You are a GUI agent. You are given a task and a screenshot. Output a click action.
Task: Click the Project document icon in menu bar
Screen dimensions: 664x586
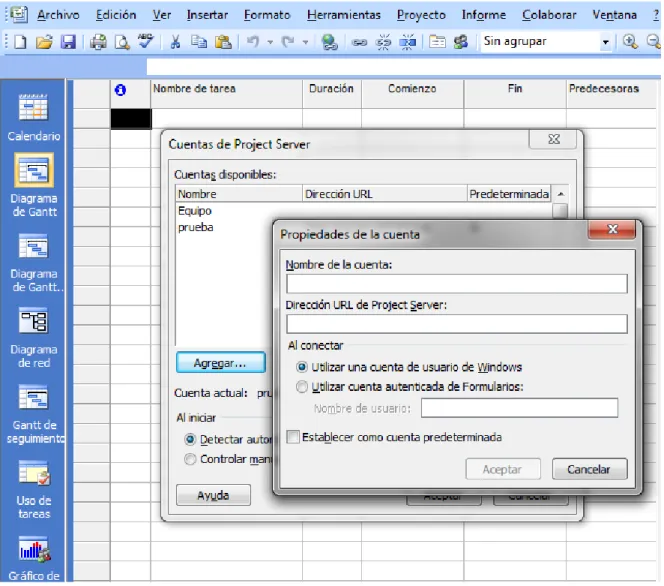(19, 14)
